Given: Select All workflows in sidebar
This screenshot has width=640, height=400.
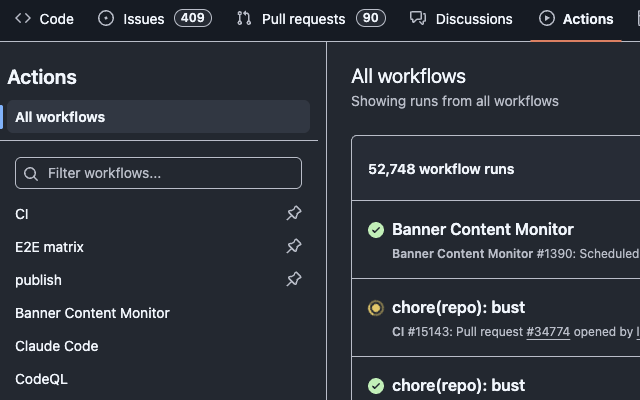Looking at the screenshot, I should click(158, 117).
